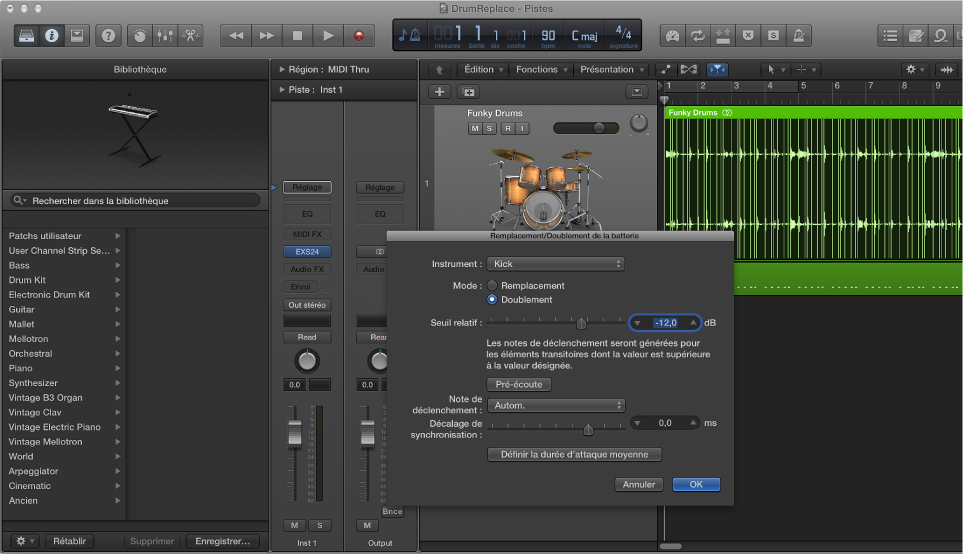Screen dimensions: 964x554
Task: Open the Note de déclenchement Autom. dropdown
Action: 555,406
